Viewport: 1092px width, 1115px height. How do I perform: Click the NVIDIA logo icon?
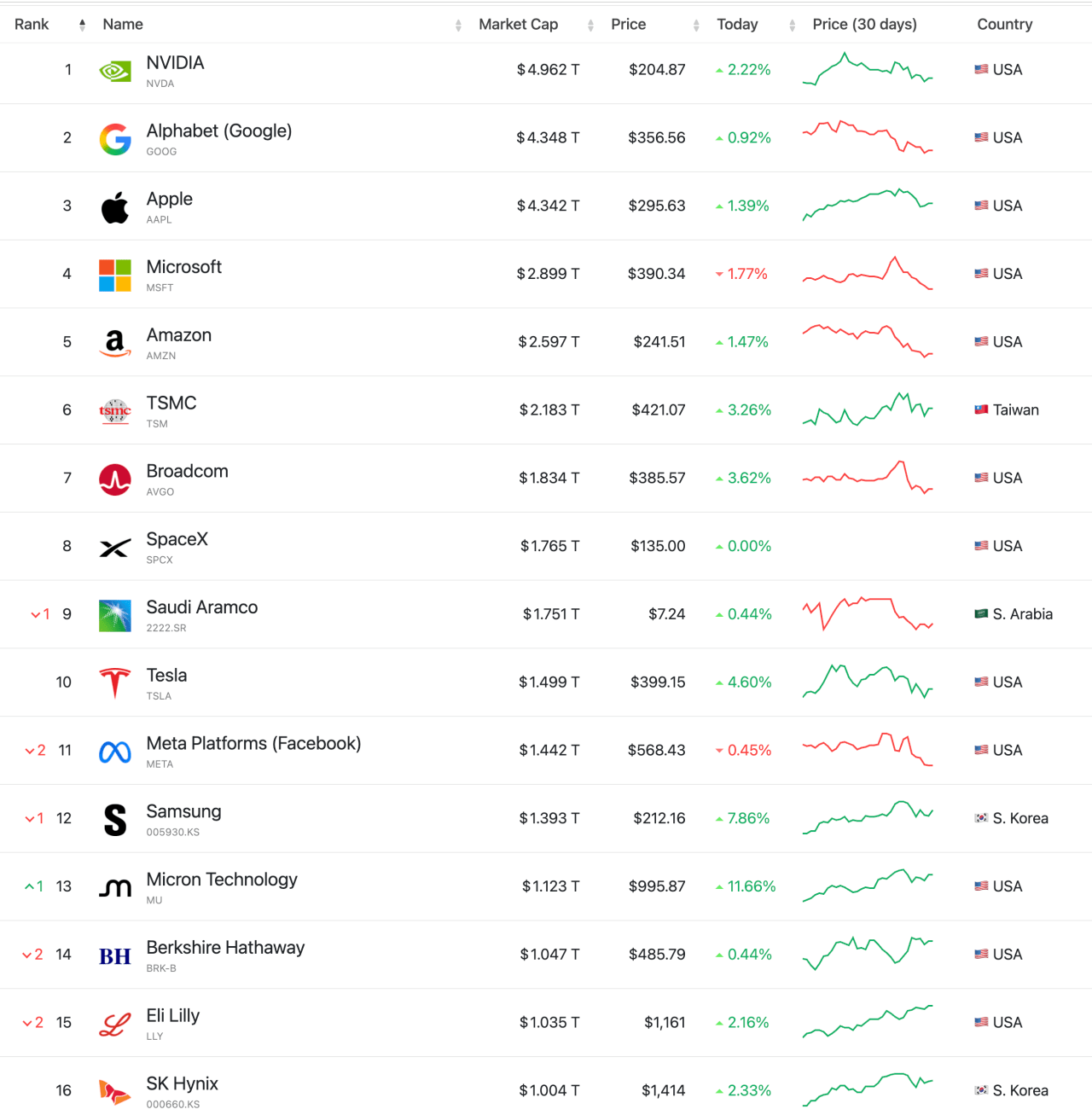[115, 71]
